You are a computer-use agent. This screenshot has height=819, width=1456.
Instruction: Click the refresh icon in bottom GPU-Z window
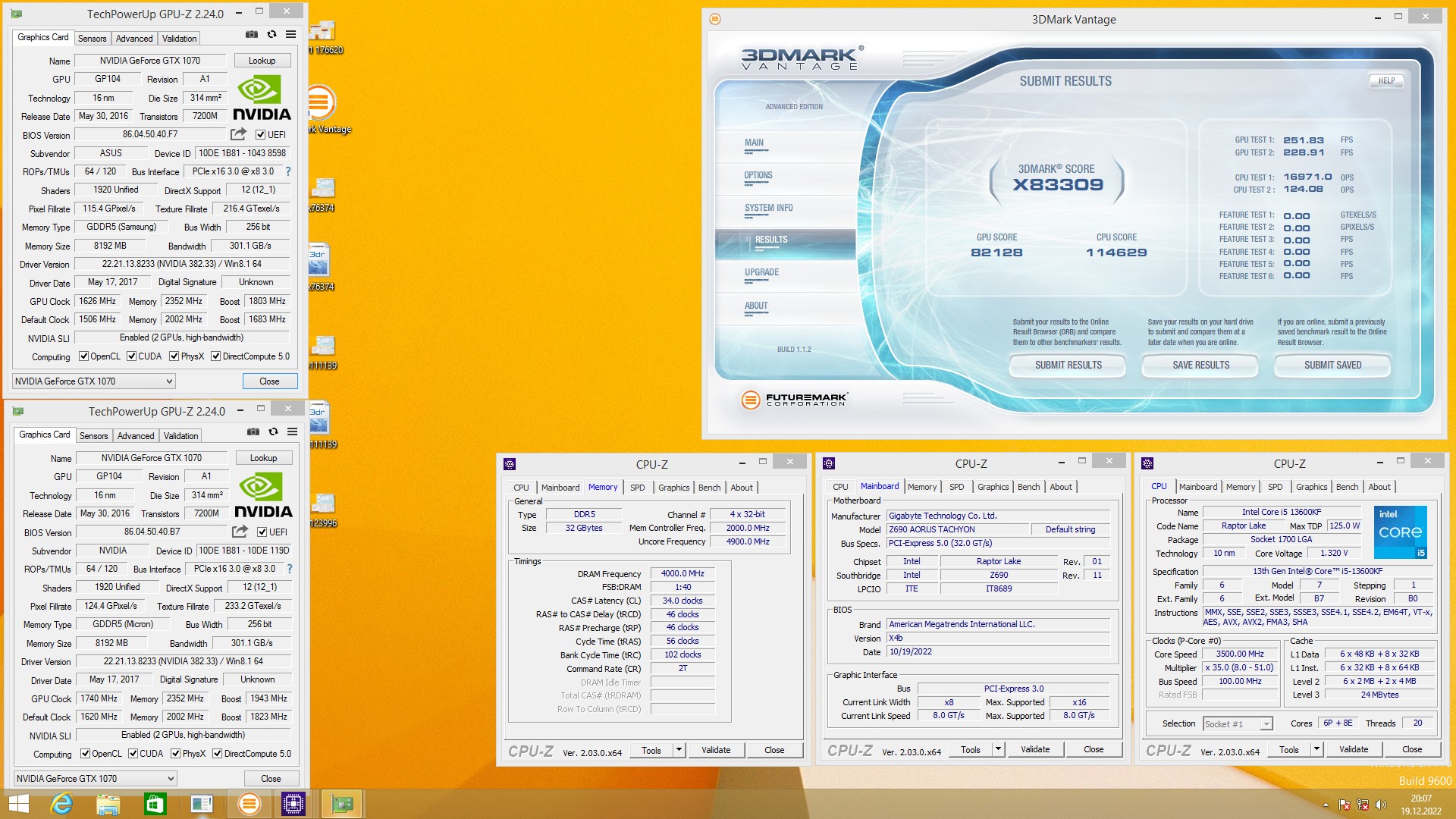[273, 431]
